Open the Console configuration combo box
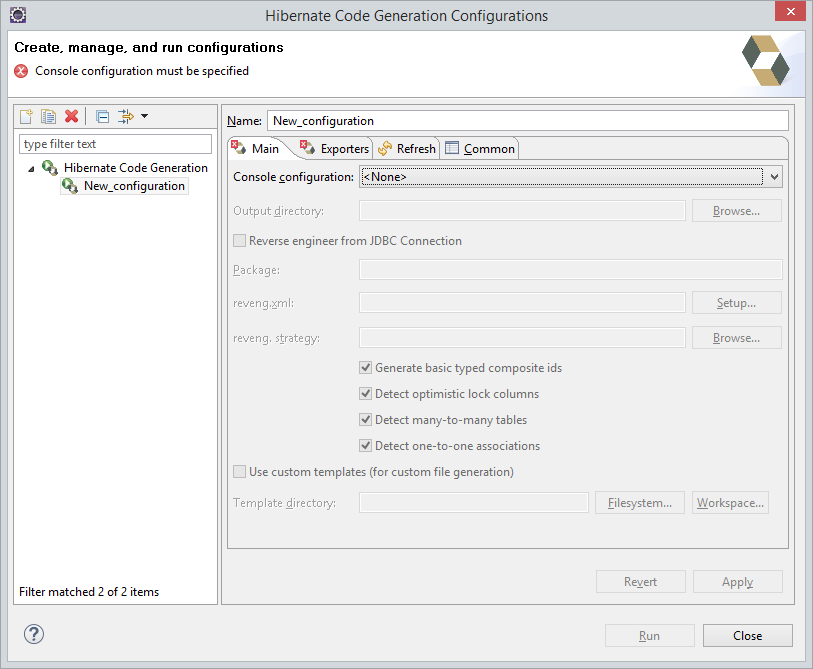The height and width of the screenshot is (669, 813). point(570,177)
